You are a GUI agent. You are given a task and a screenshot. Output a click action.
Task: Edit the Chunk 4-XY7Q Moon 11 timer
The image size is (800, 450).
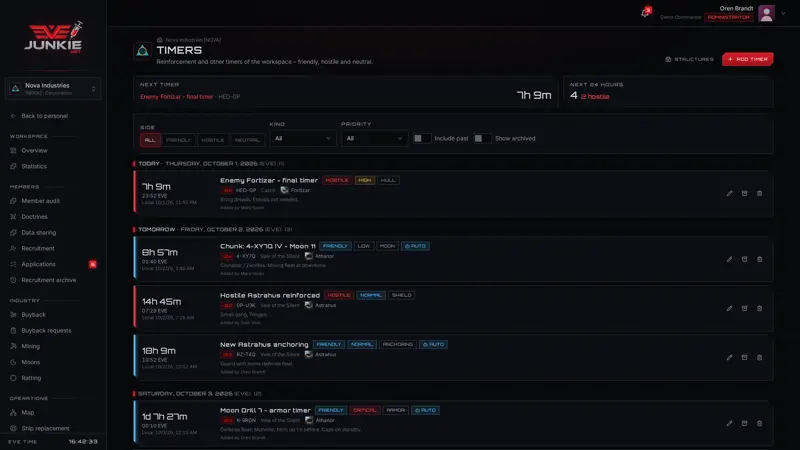729,259
